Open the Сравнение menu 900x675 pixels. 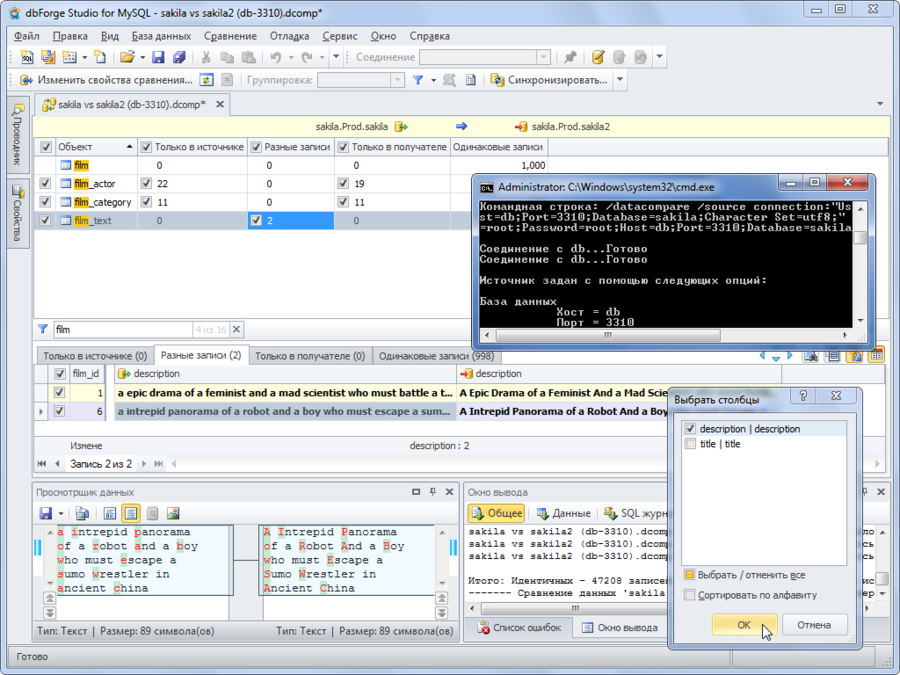pos(230,36)
